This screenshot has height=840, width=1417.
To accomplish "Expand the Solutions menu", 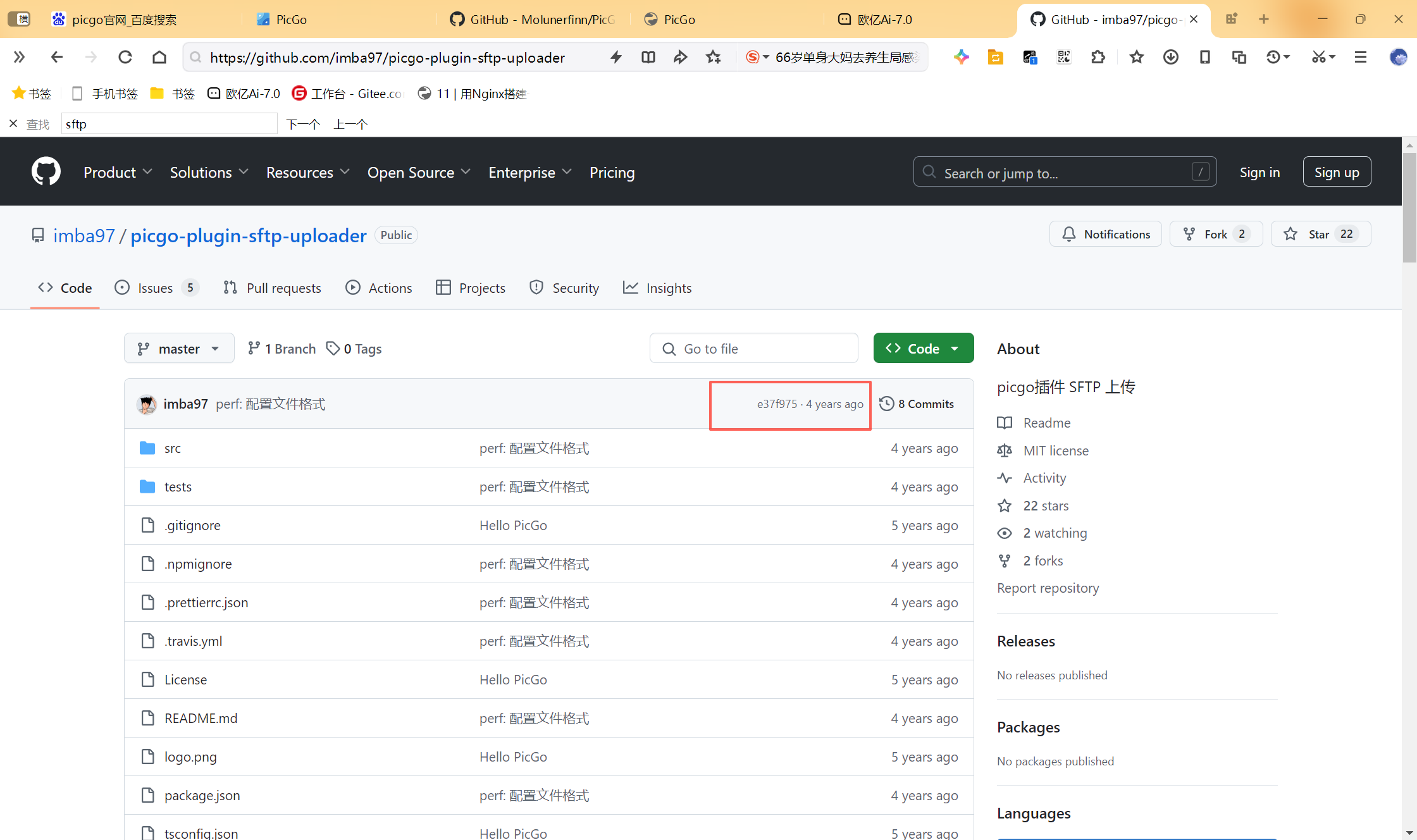I will pyautogui.click(x=209, y=172).
